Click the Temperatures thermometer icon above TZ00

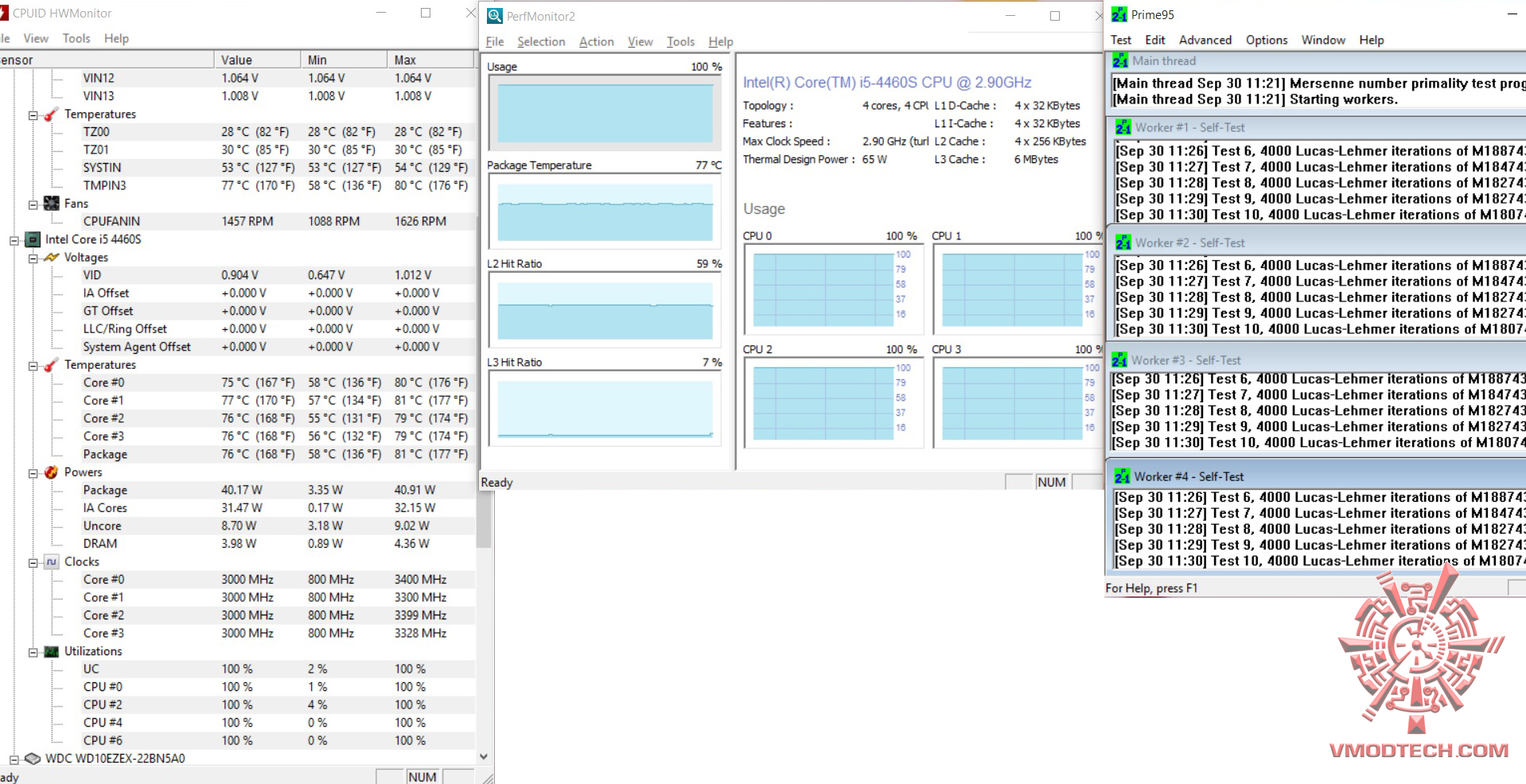point(51,114)
